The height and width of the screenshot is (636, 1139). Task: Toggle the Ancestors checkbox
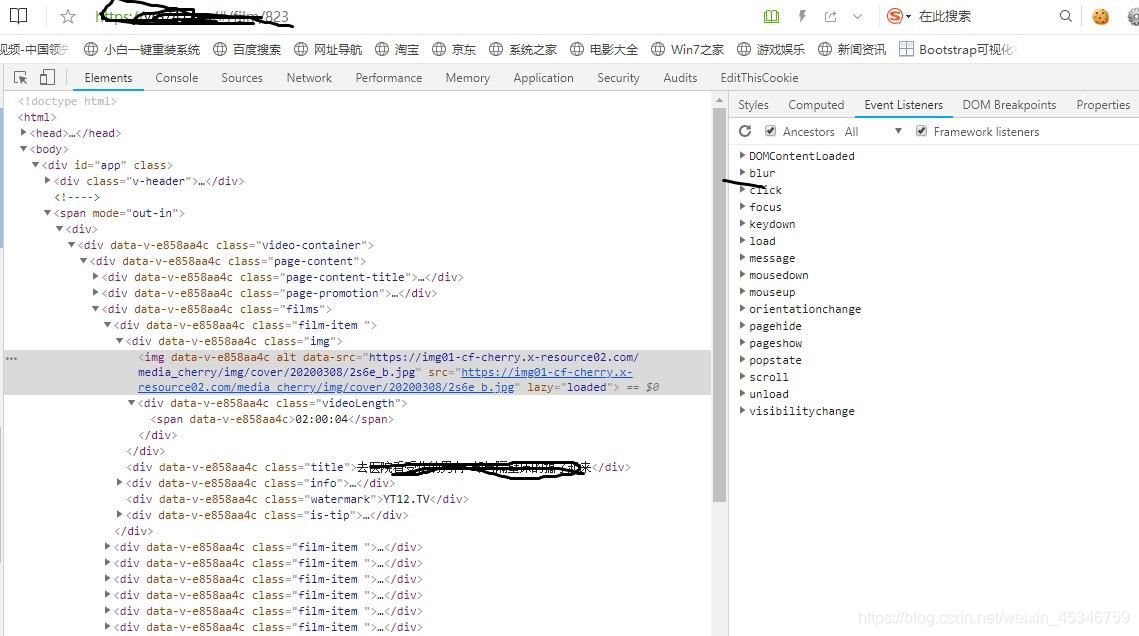click(770, 131)
